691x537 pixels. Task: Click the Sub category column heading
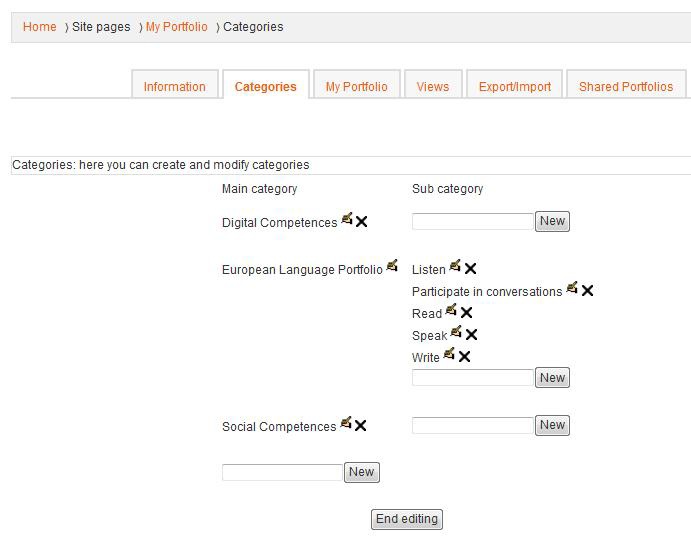(447, 189)
